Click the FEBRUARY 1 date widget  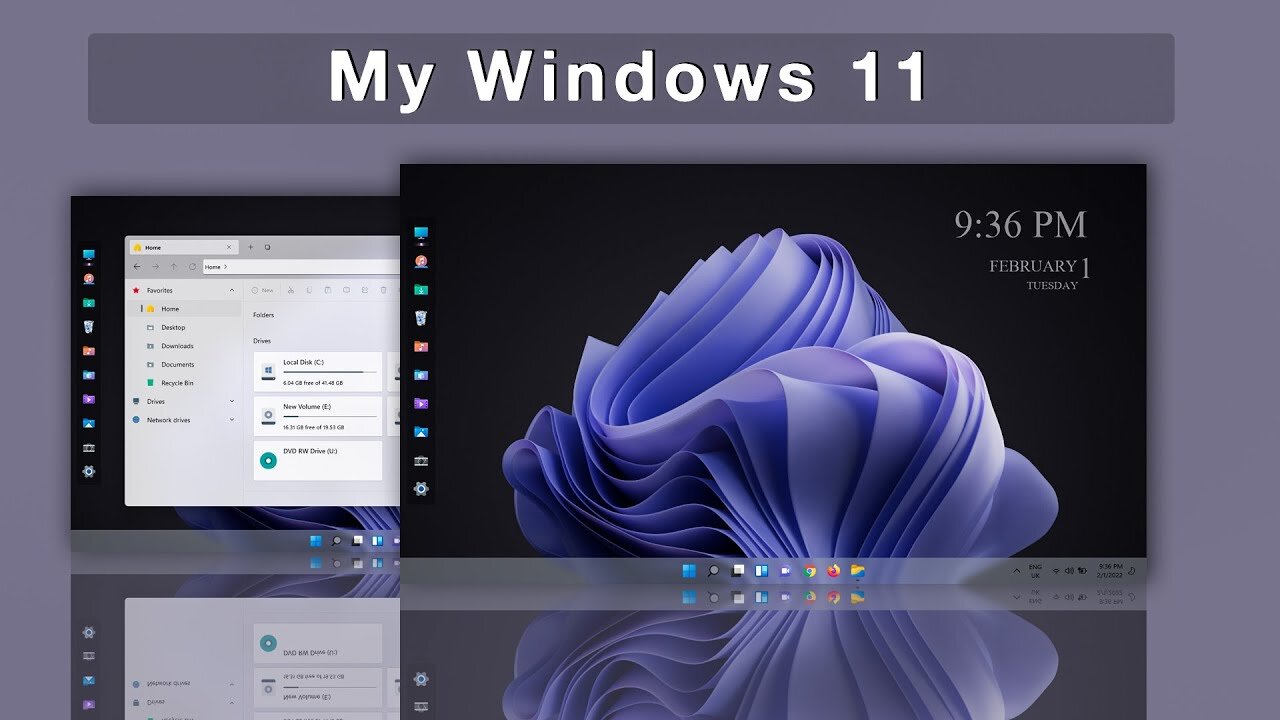(x=1040, y=266)
